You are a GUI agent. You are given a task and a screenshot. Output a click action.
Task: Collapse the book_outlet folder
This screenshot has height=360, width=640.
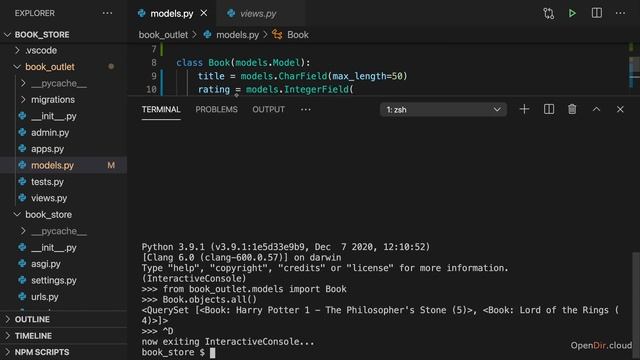tap(17, 67)
